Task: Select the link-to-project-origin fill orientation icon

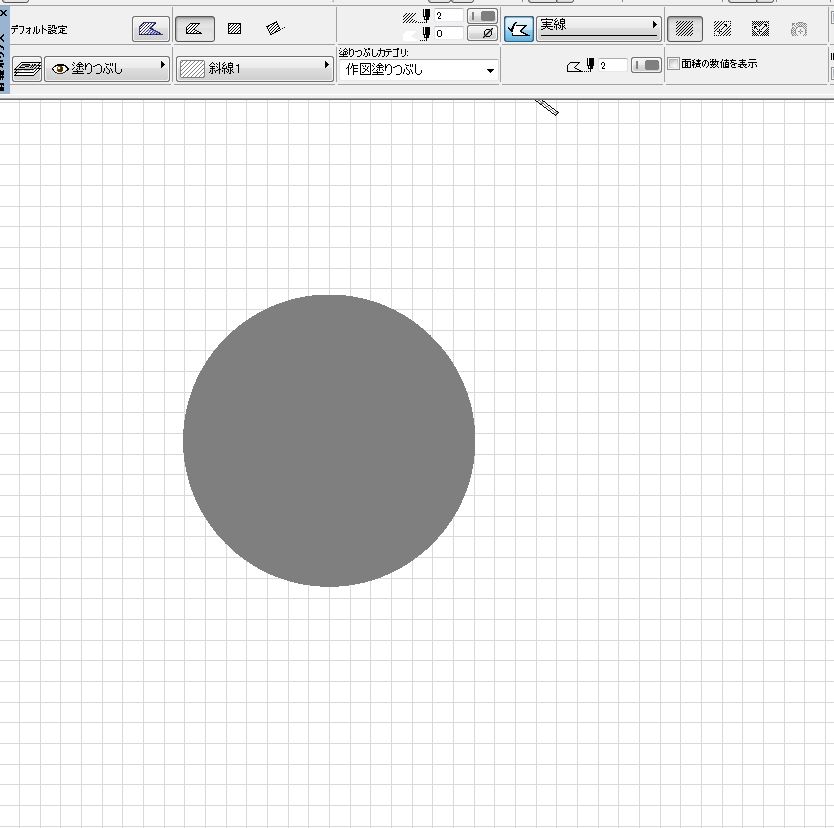Action: point(684,28)
